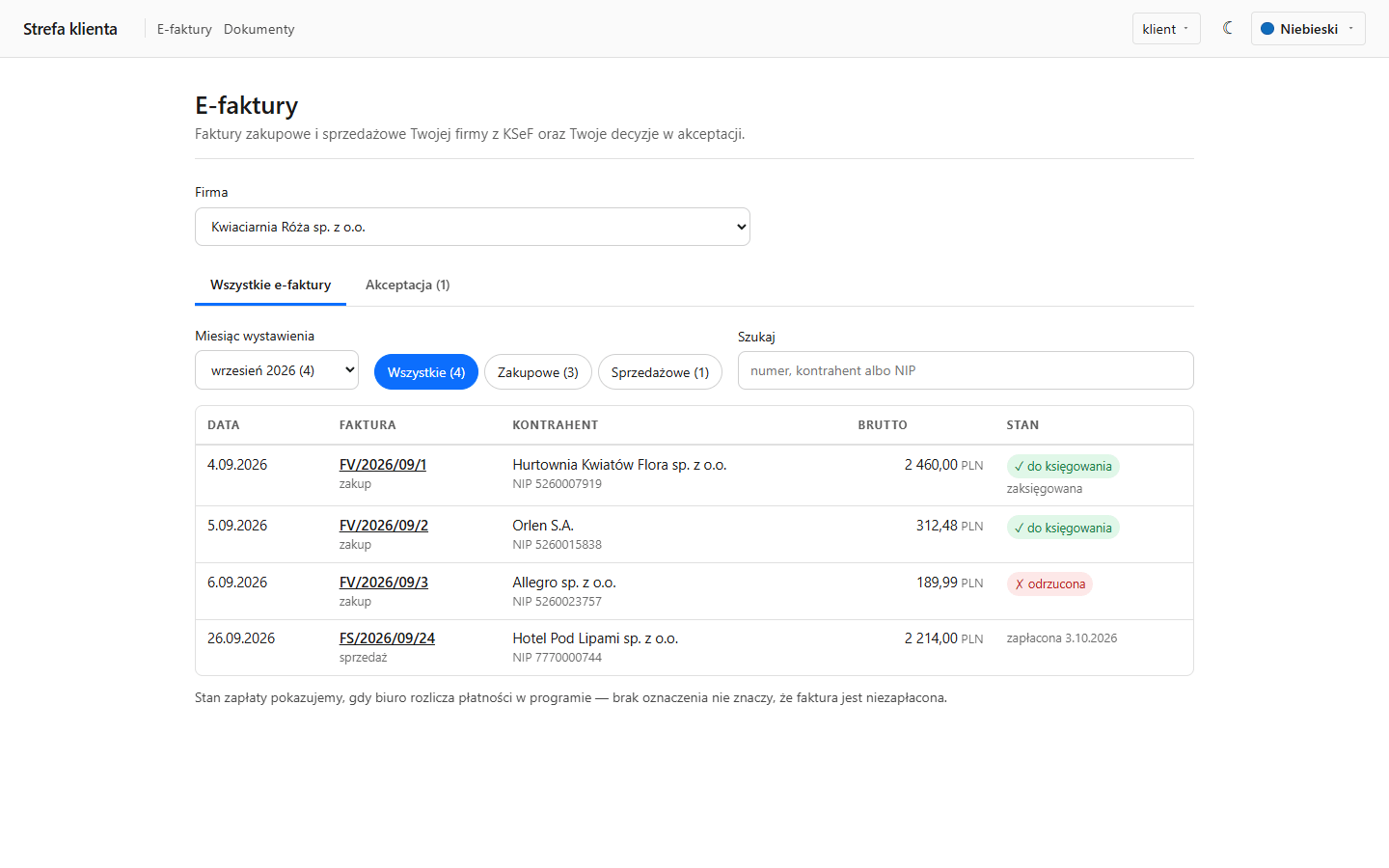Click the do księgowania badge for Orlen S.A.

click(x=1063, y=528)
